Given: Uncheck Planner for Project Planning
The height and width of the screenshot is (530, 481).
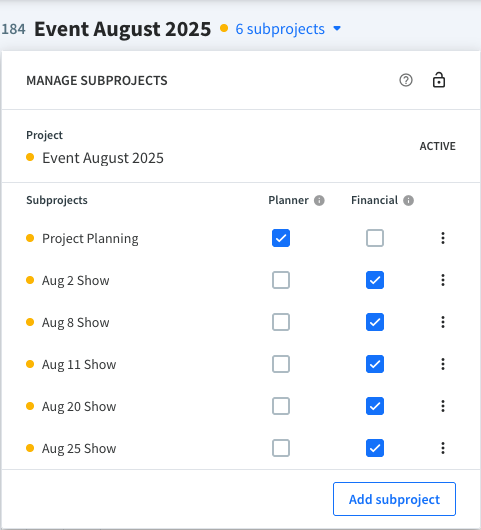Looking at the screenshot, I should [281, 238].
